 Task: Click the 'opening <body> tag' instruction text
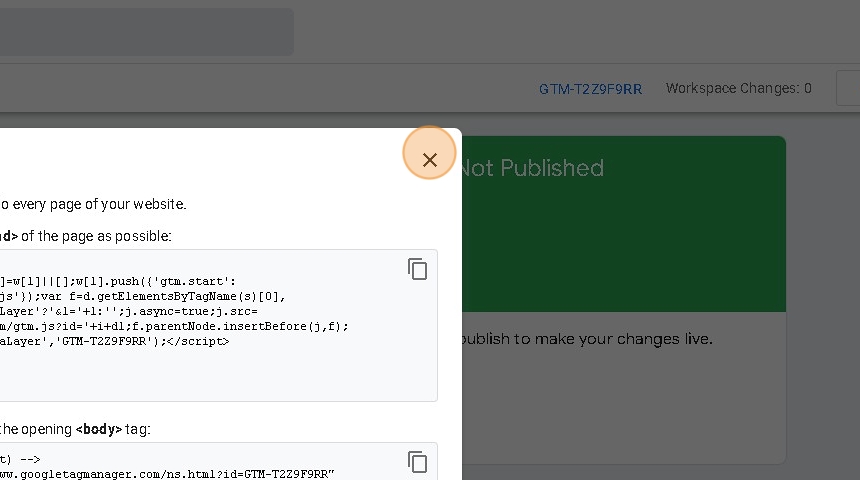click(75, 429)
